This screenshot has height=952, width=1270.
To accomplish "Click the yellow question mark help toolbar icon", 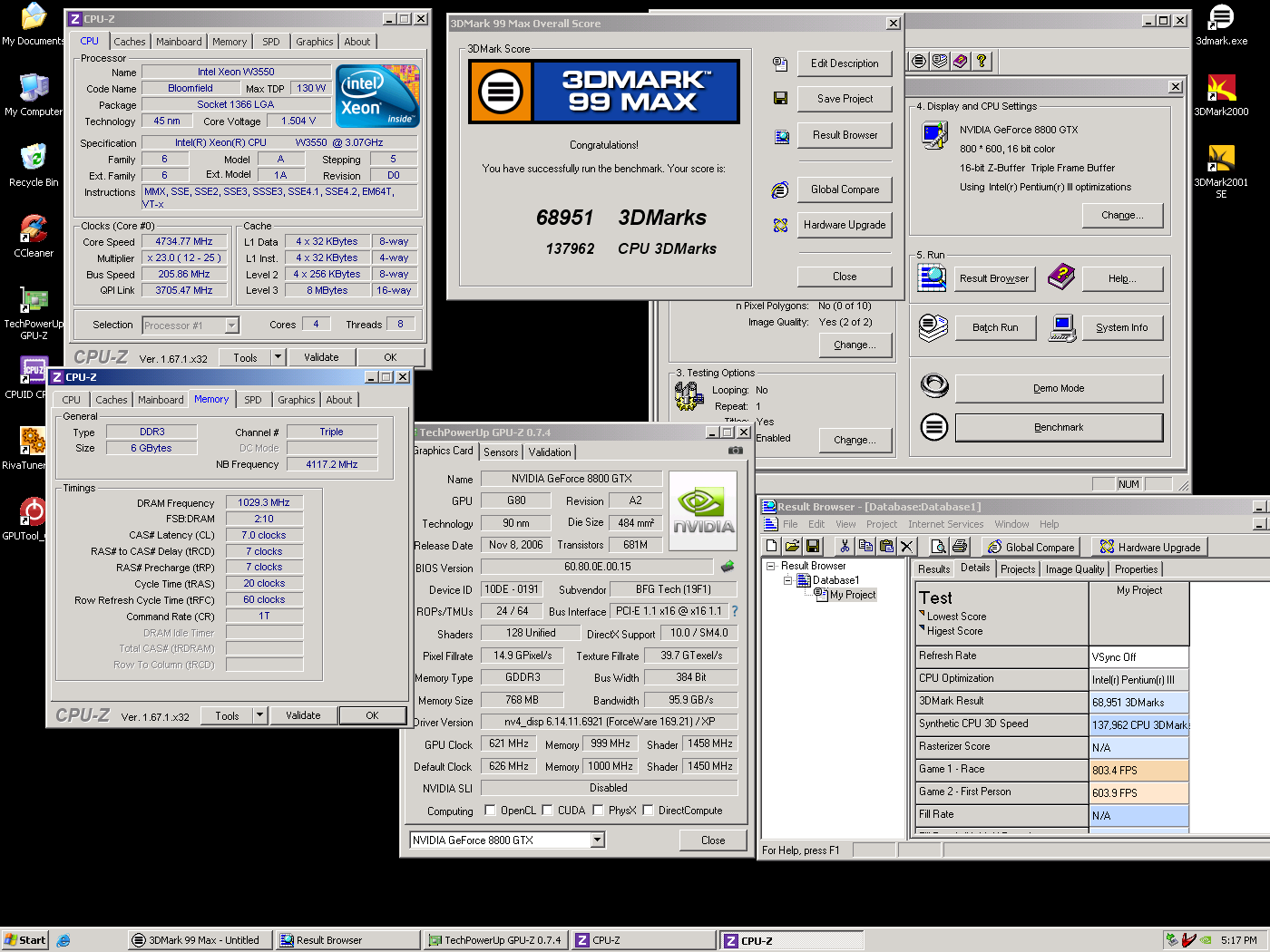I will point(982,61).
